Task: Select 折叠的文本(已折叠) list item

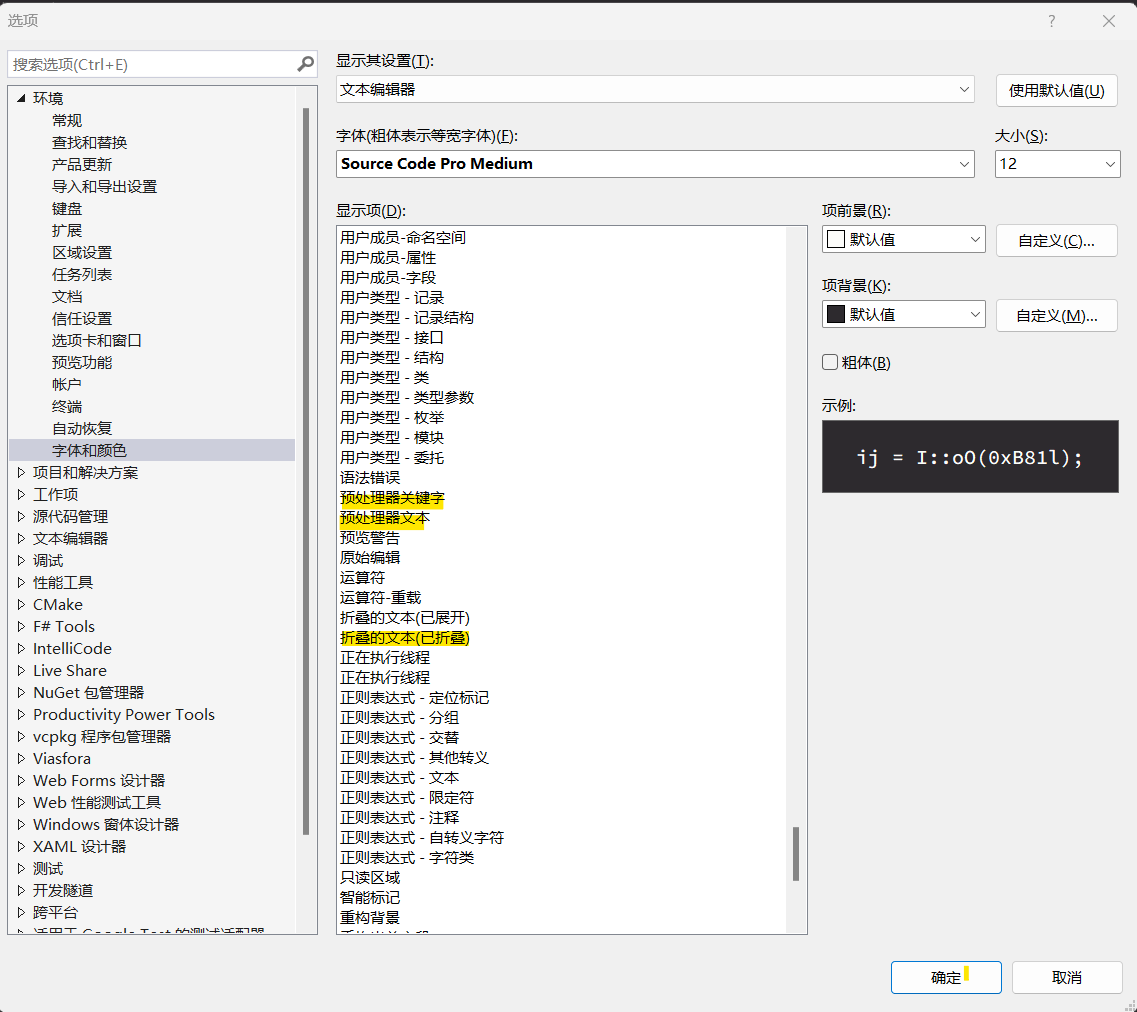Action: [405, 638]
